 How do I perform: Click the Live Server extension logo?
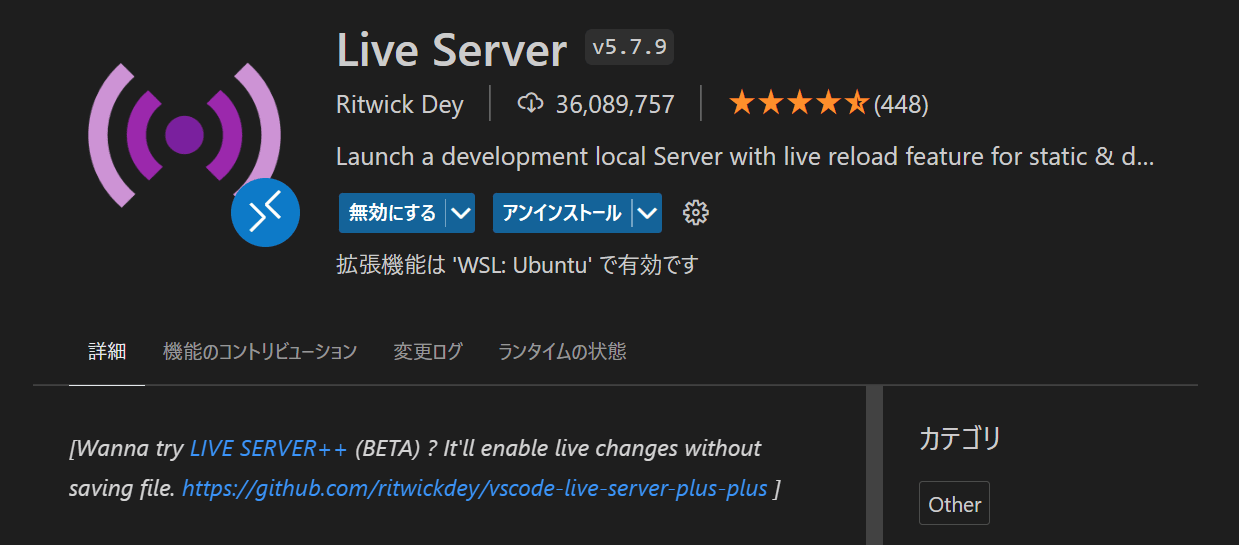click(x=185, y=135)
